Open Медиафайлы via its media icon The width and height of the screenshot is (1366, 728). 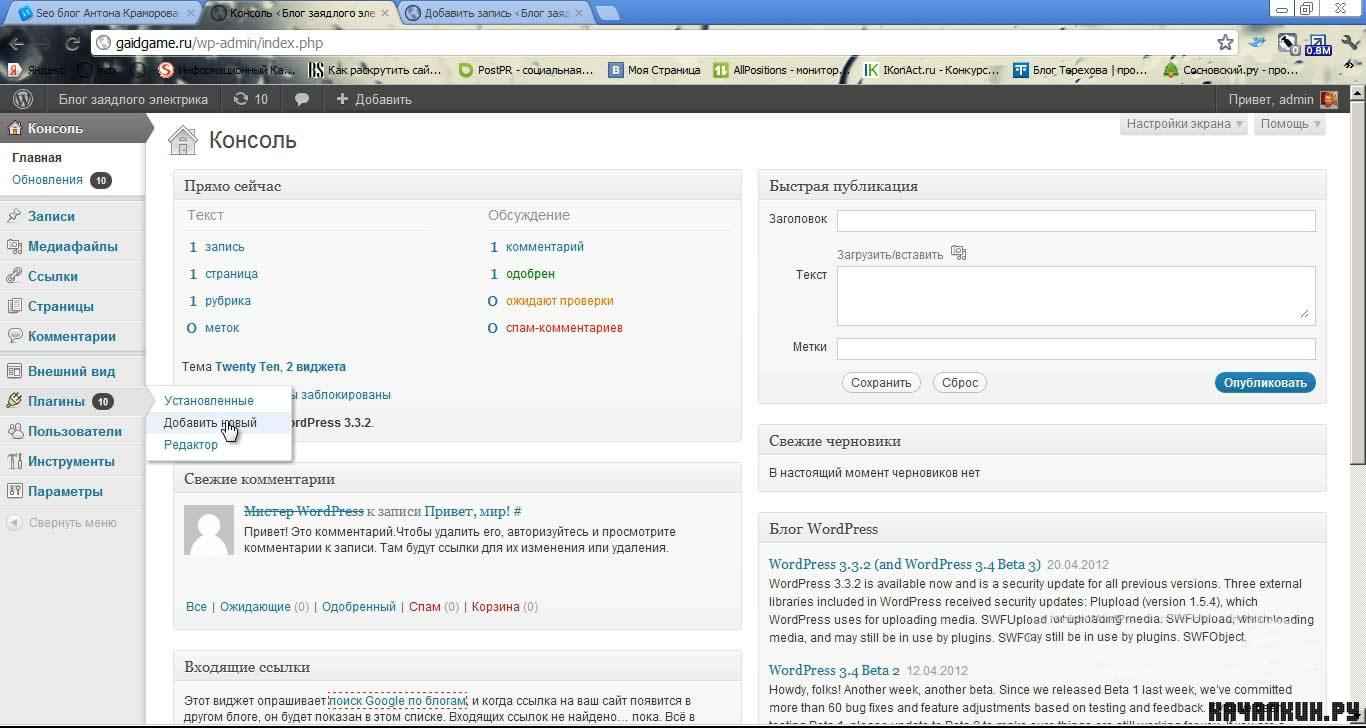[14, 246]
